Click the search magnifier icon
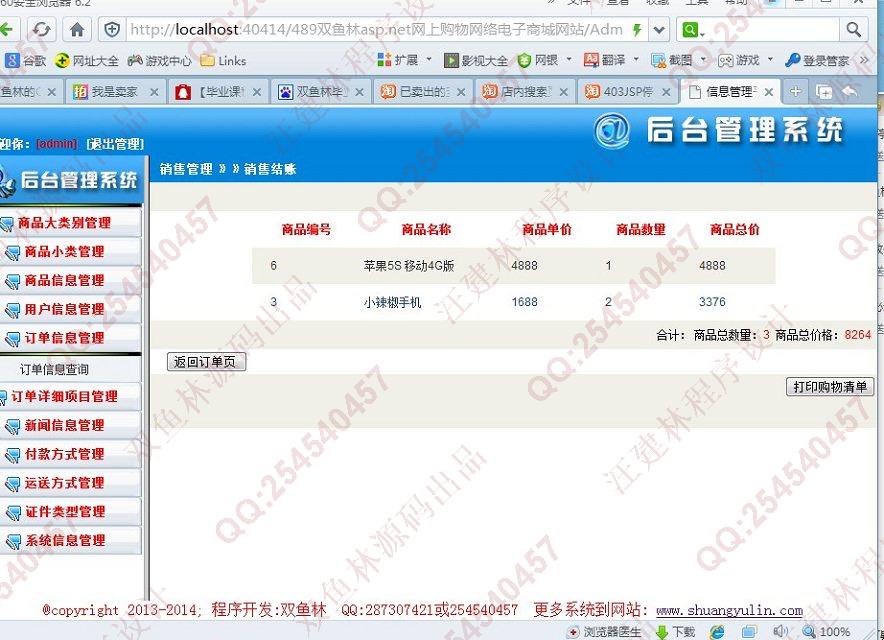This screenshot has height=640, width=884. point(854,29)
